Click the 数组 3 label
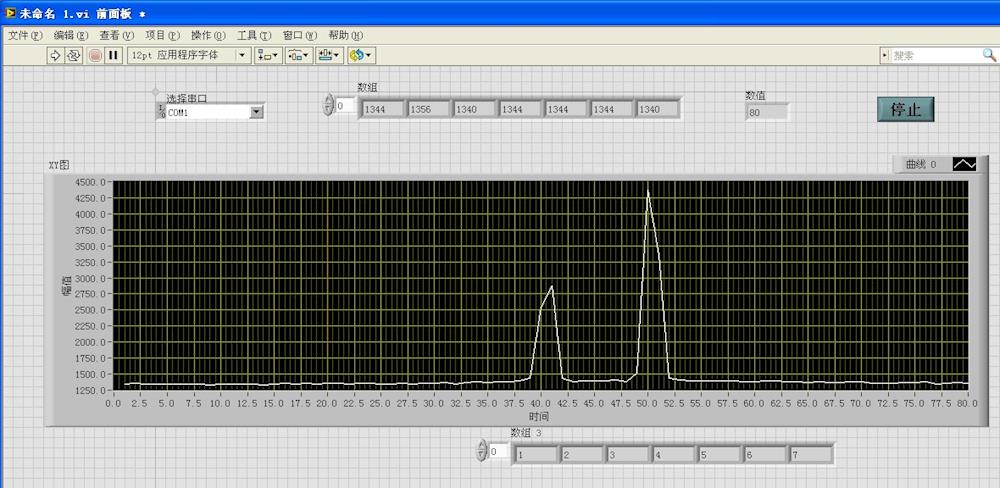1000x488 pixels. tap(526, 433)
